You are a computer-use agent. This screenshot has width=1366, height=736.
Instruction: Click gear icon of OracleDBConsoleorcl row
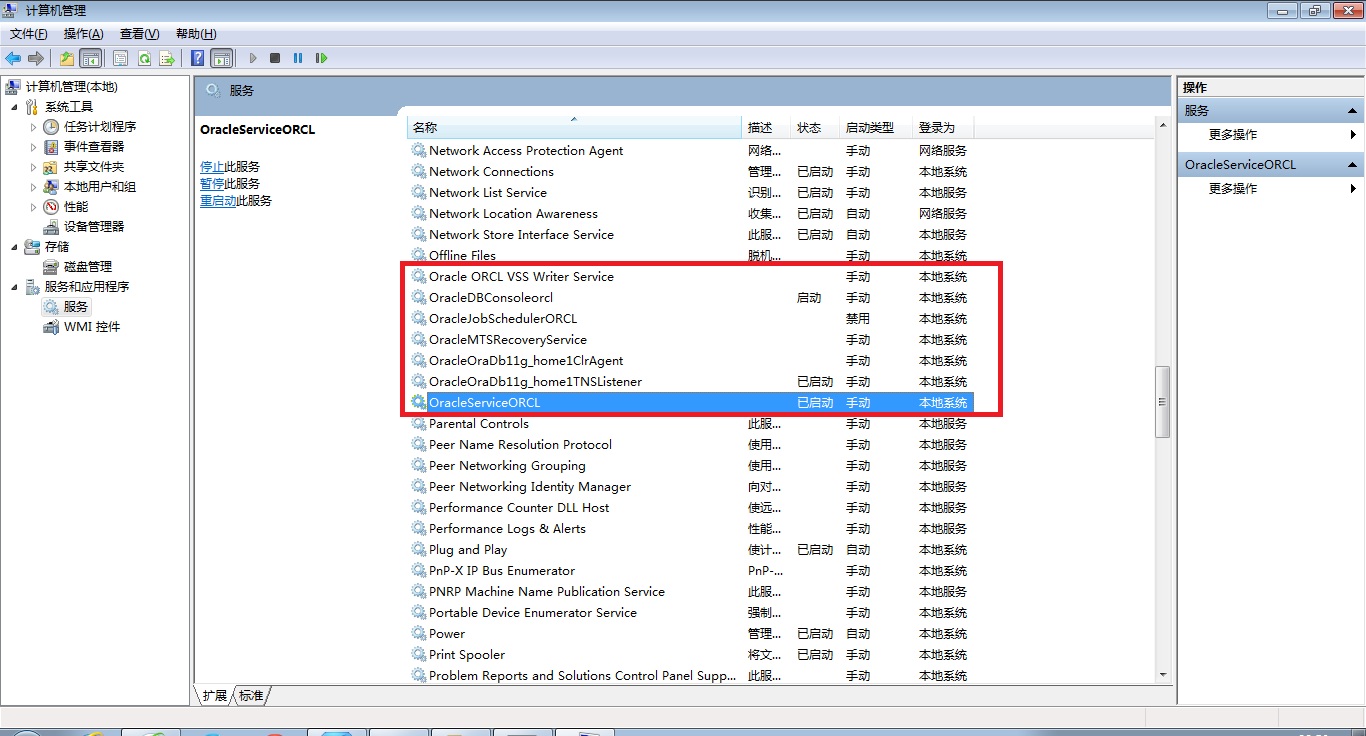coord(419,297)
